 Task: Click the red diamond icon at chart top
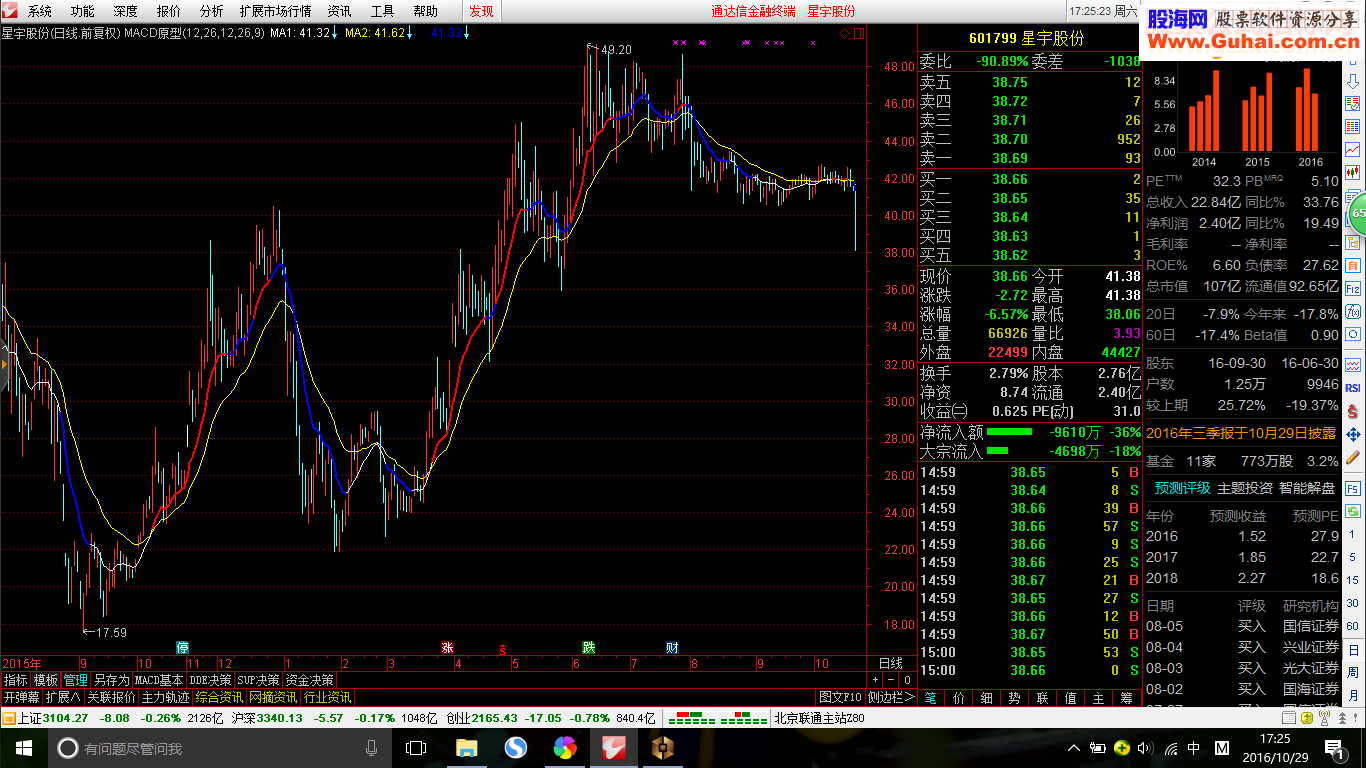point(845,33)
